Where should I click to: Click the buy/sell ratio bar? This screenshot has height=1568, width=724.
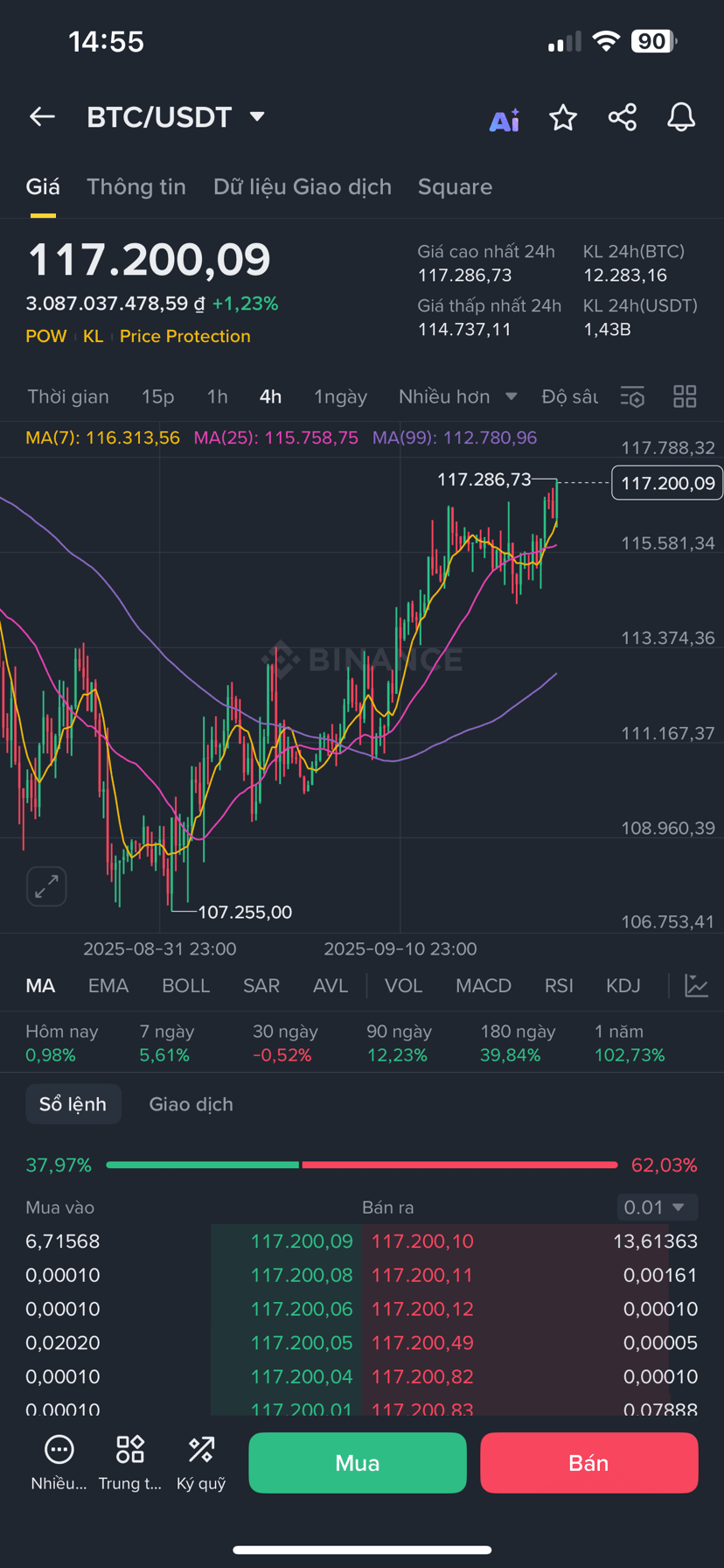point(362,1165)
